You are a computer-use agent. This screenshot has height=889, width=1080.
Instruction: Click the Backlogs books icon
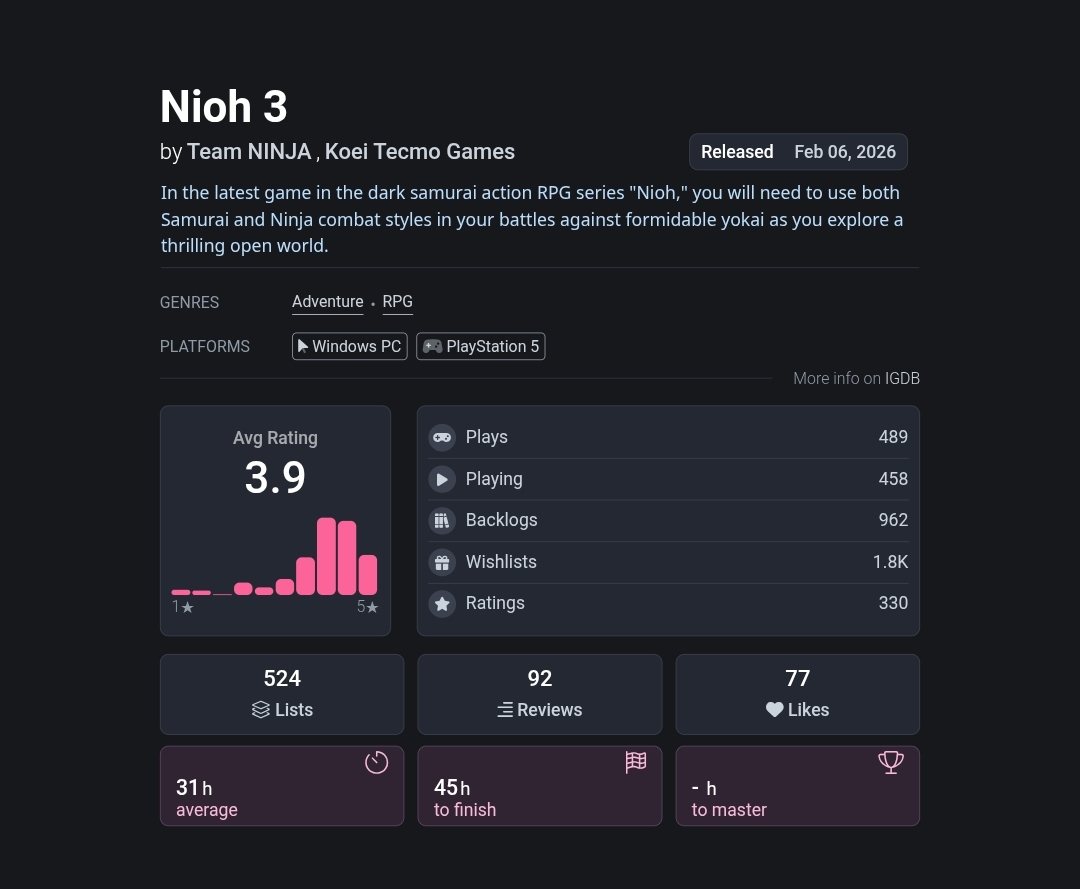[x=442, y=521]
